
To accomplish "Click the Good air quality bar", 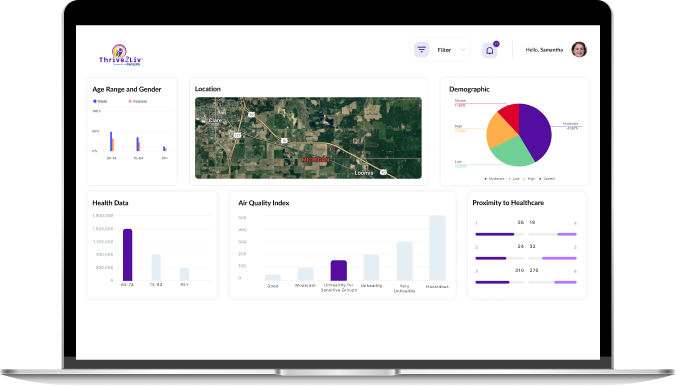I will [x=272, y=278].
